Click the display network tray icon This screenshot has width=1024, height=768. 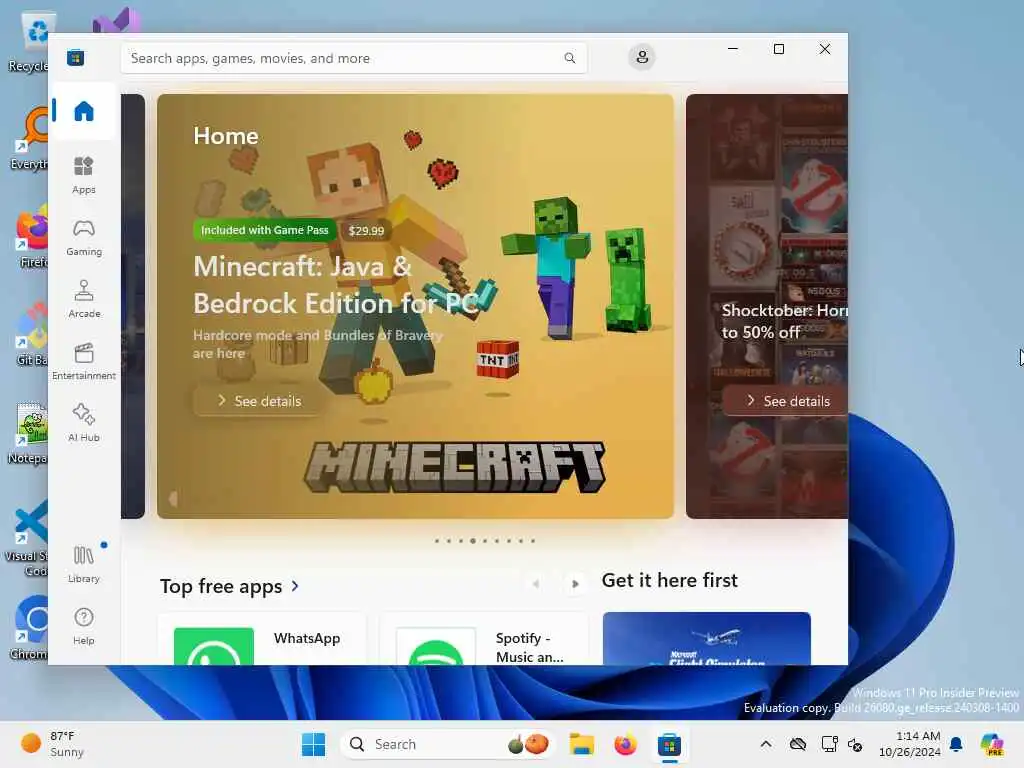point(829,744)
